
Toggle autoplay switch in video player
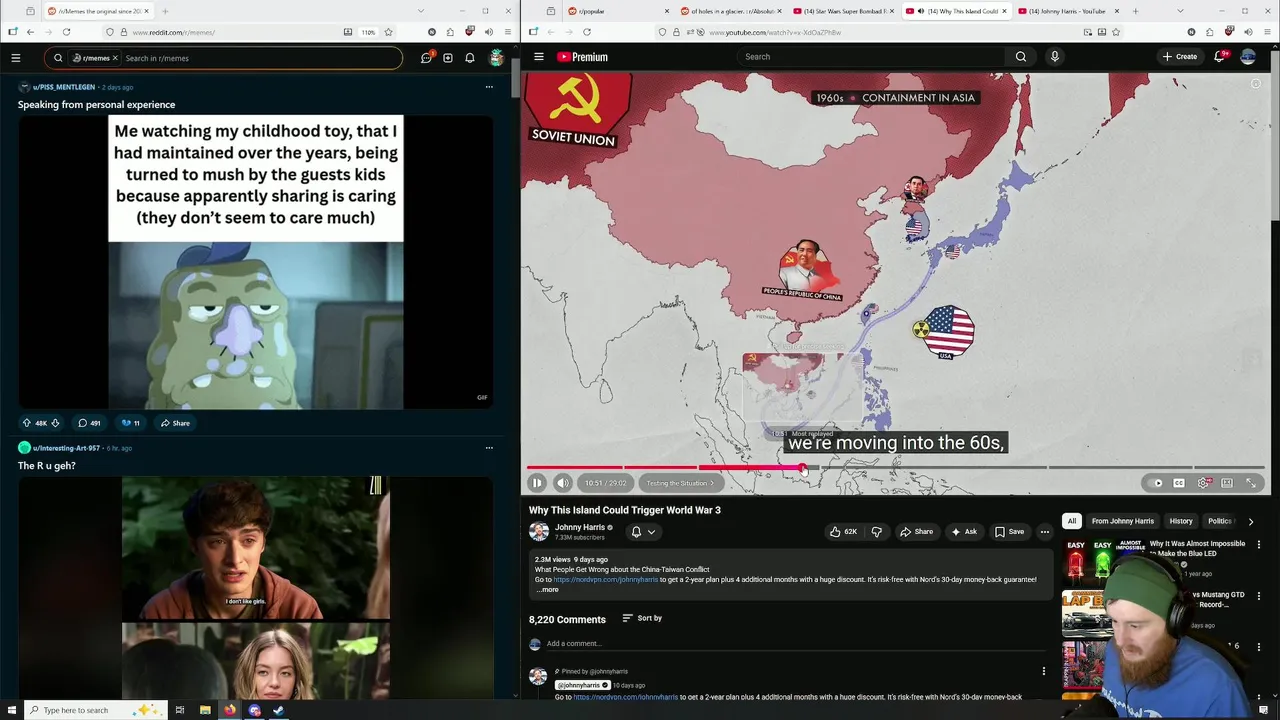coord(1157,483)
